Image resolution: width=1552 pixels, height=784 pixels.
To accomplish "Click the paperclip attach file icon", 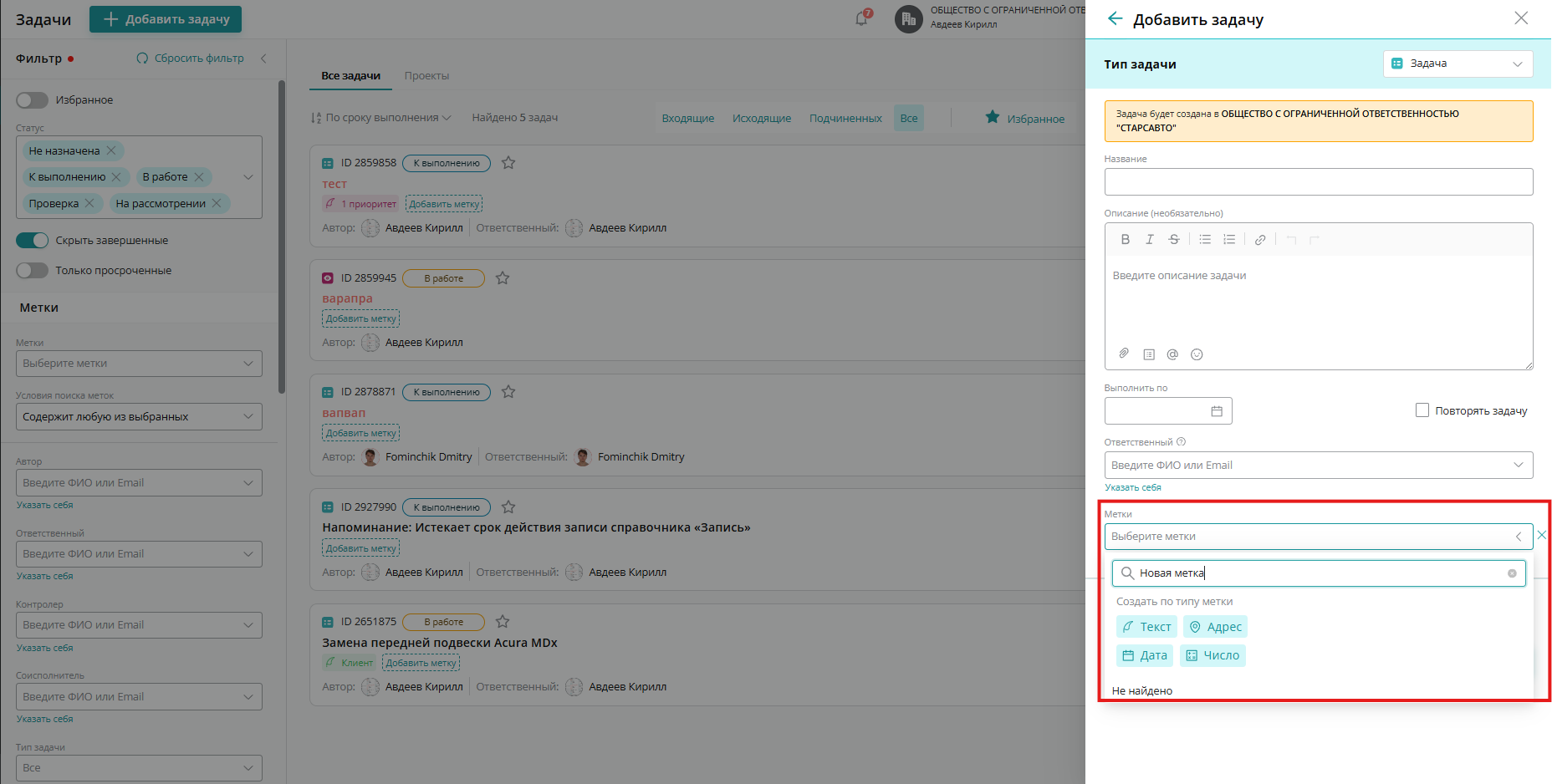I will pyautogui.click(x=1124, y=354).
